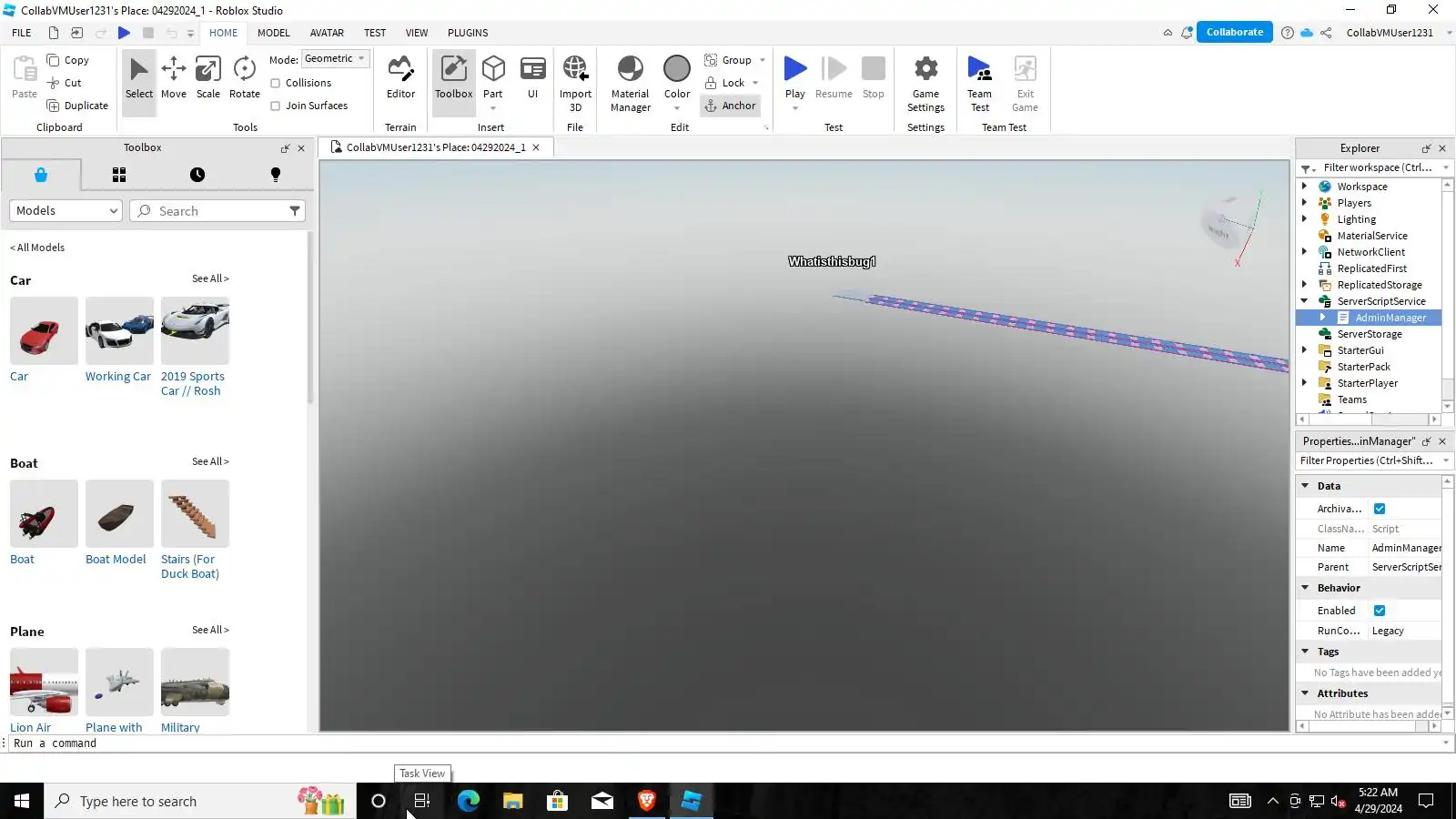This screenshot has width=1456, height=819.
Task: Close the place document tab
Action: 536,147
